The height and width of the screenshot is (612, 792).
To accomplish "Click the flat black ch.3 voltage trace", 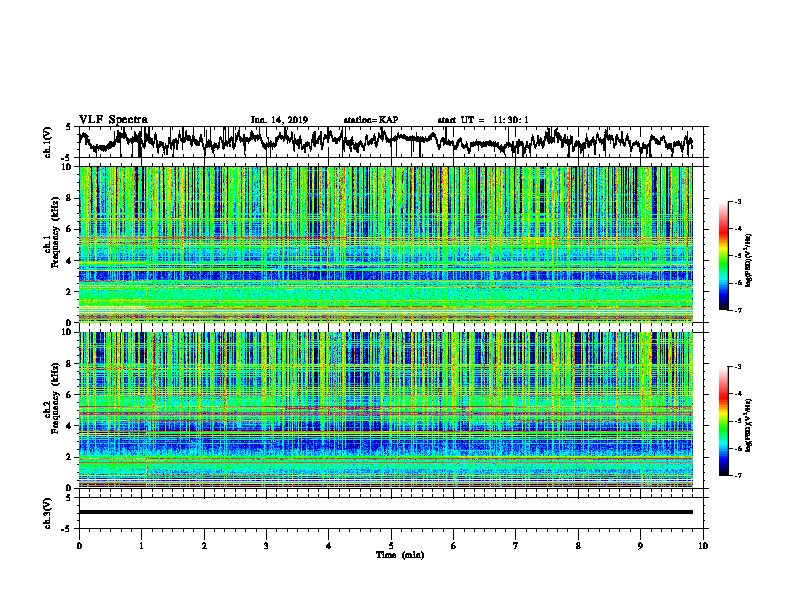I will tap(385, 512).
